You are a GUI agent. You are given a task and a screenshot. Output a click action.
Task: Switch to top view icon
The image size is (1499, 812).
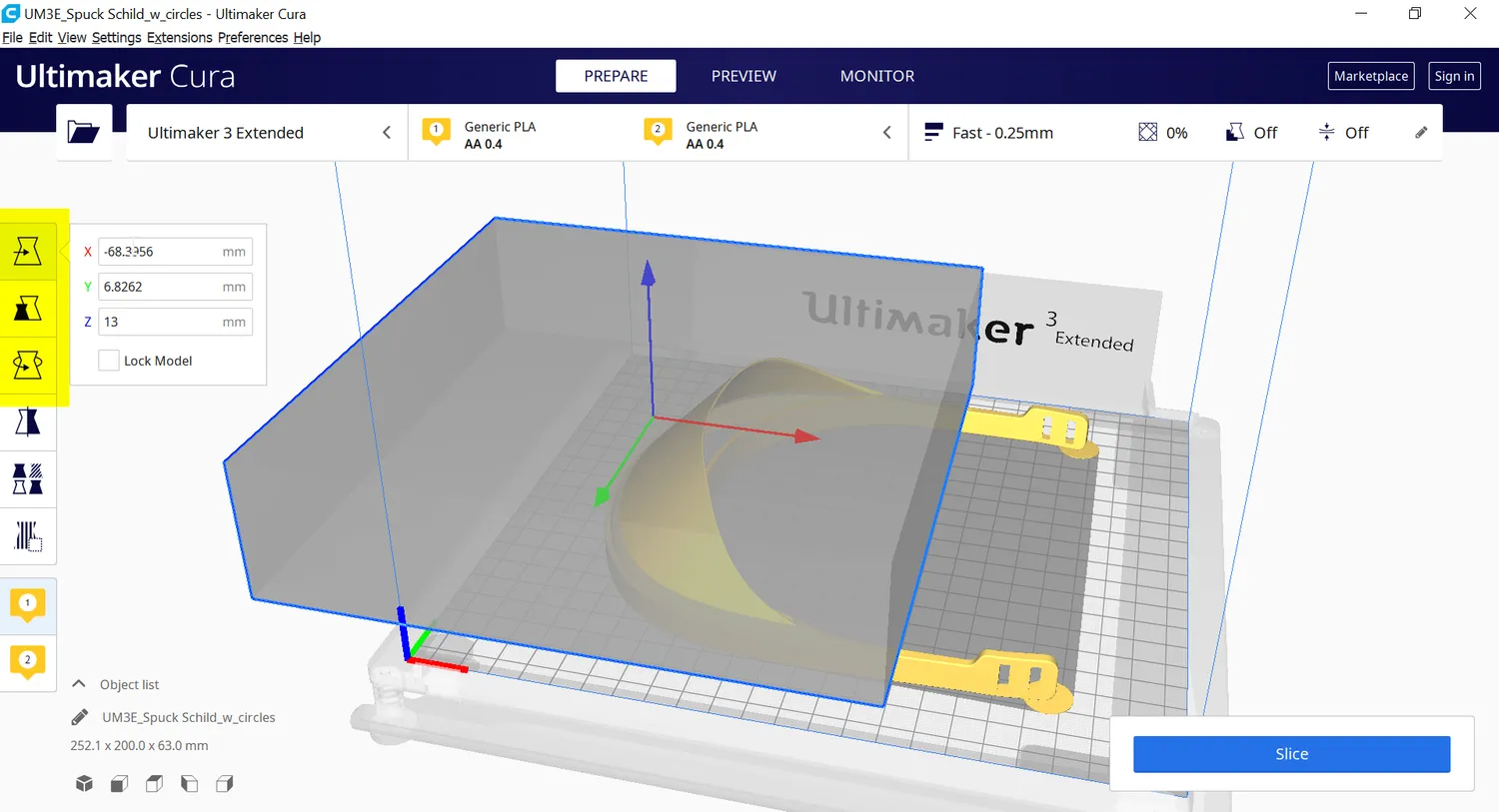pos(154,783)
